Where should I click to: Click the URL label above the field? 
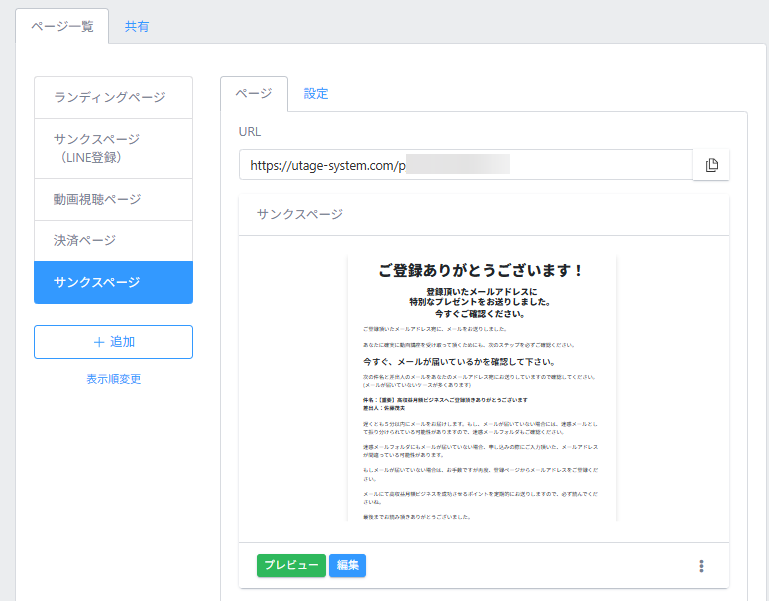coord(250,131)
